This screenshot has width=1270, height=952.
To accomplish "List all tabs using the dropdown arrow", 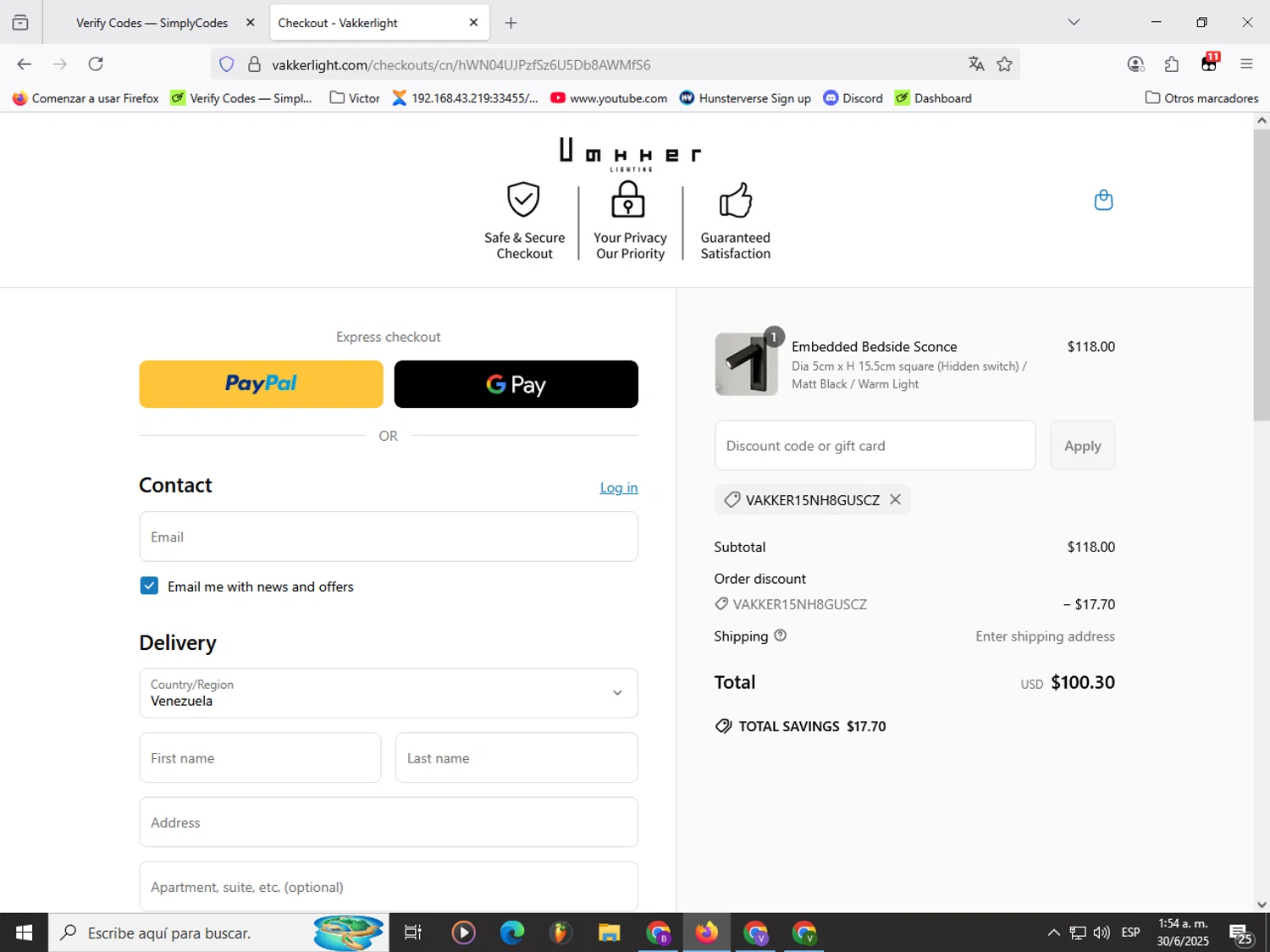I will (1074, 23).
